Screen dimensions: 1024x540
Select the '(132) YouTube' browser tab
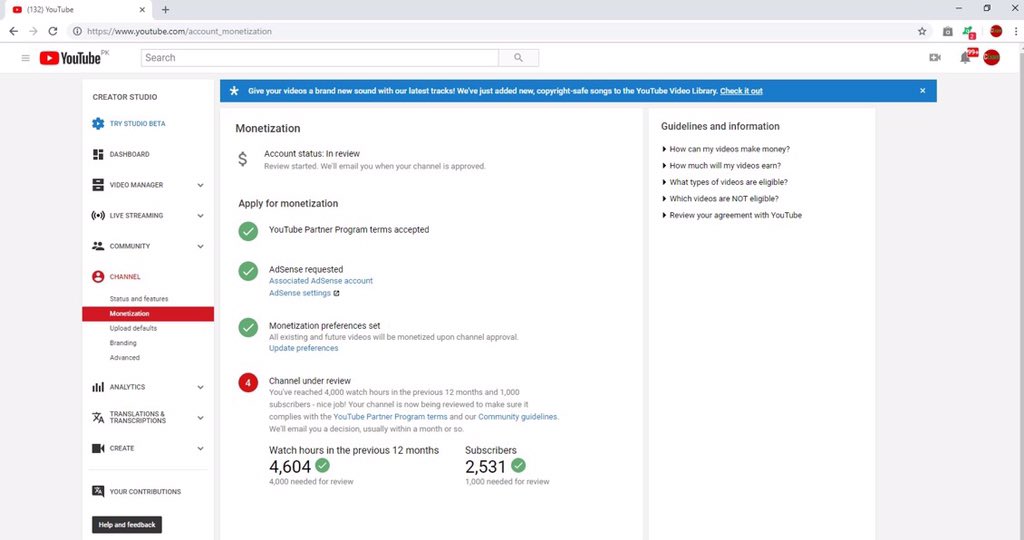pyautogui.click(x=78, y=10)
